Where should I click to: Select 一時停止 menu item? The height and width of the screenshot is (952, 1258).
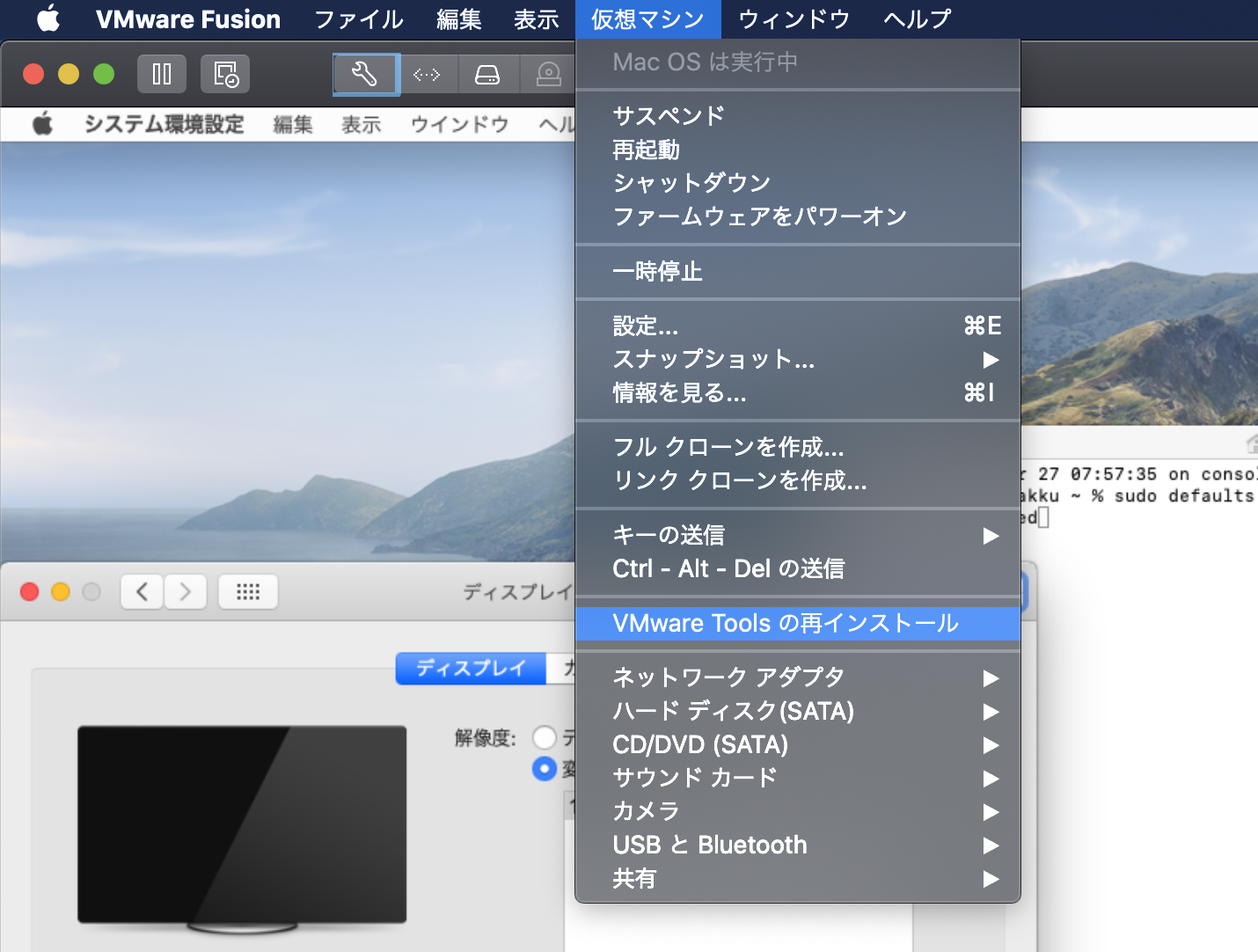(x=798, y=271)
